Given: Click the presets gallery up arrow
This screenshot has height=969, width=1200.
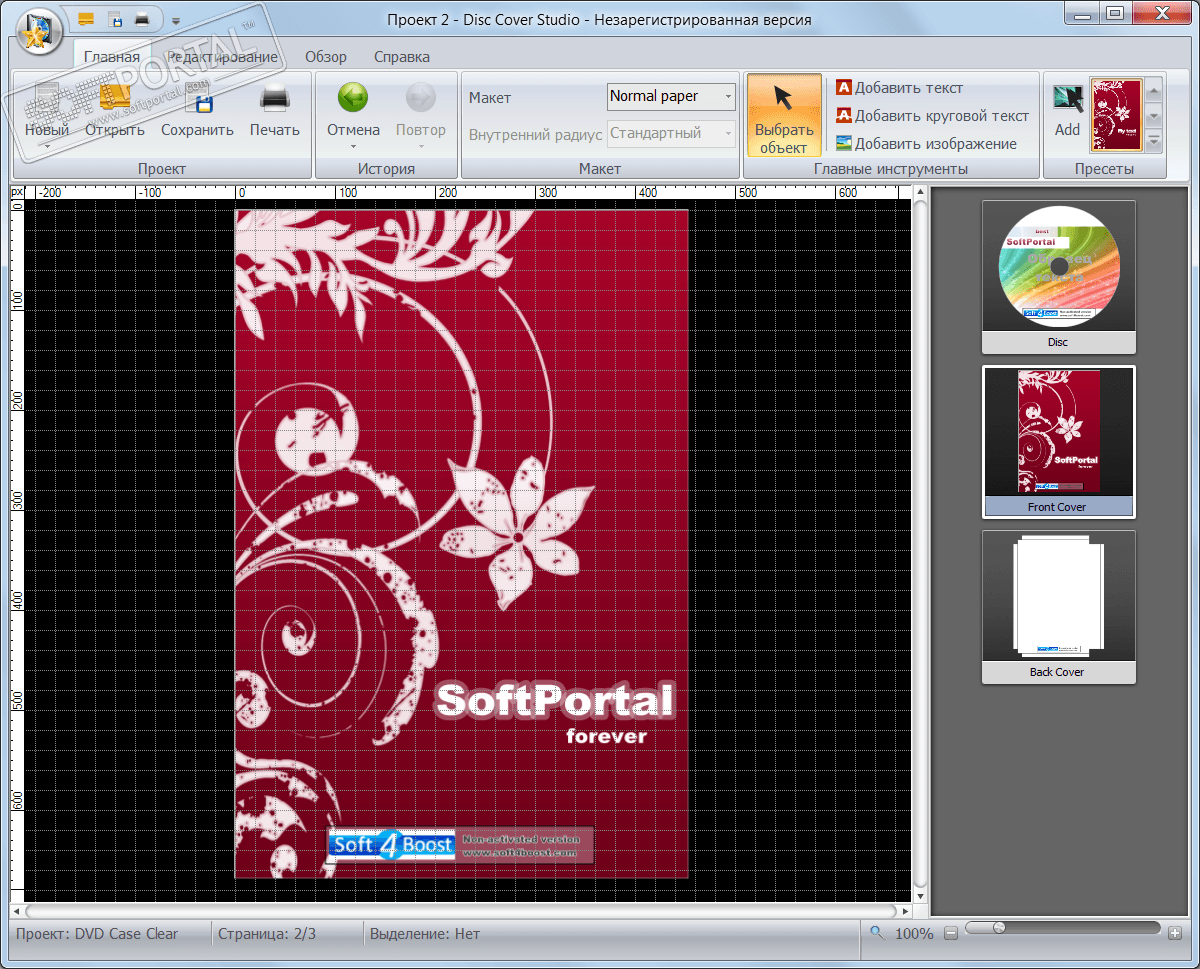Looking at the screenshot, I should (1155, 90).
